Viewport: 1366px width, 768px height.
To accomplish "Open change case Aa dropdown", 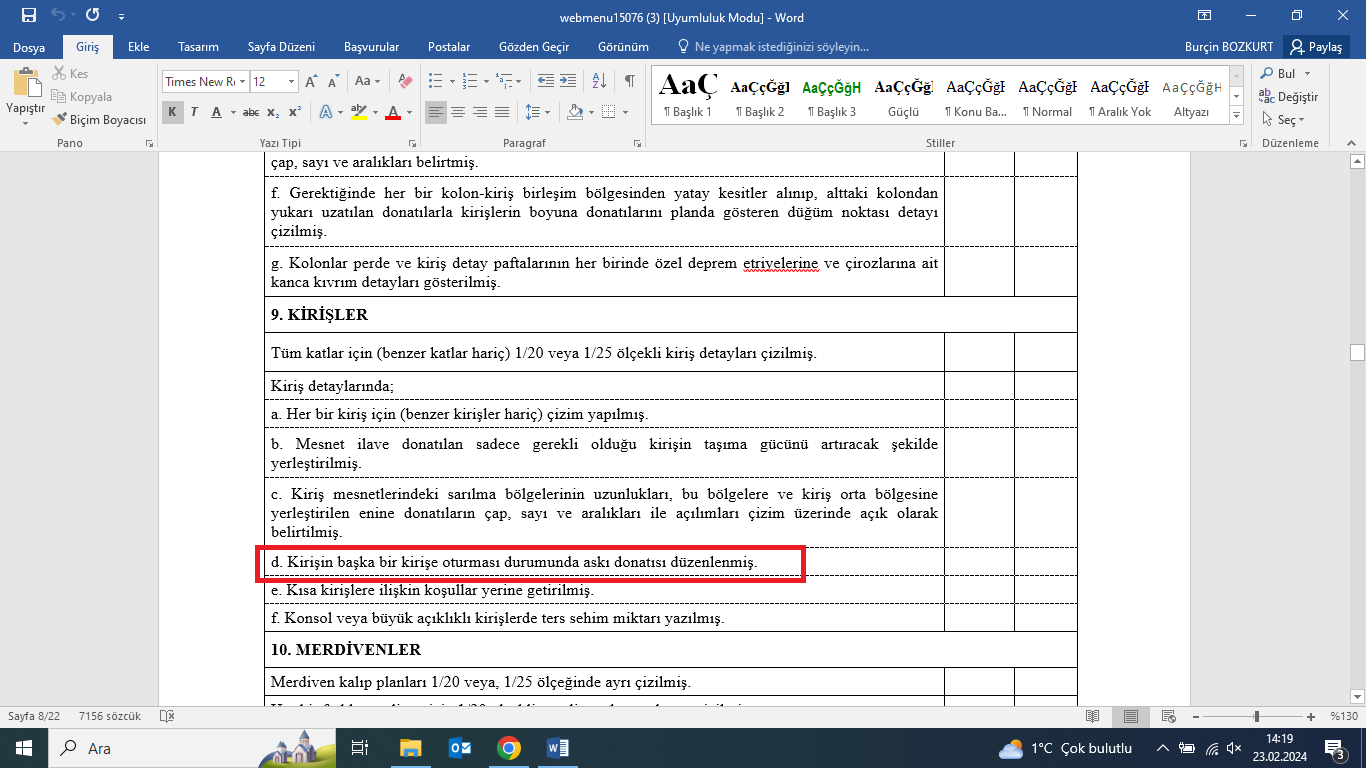I will tap(367, 82).
